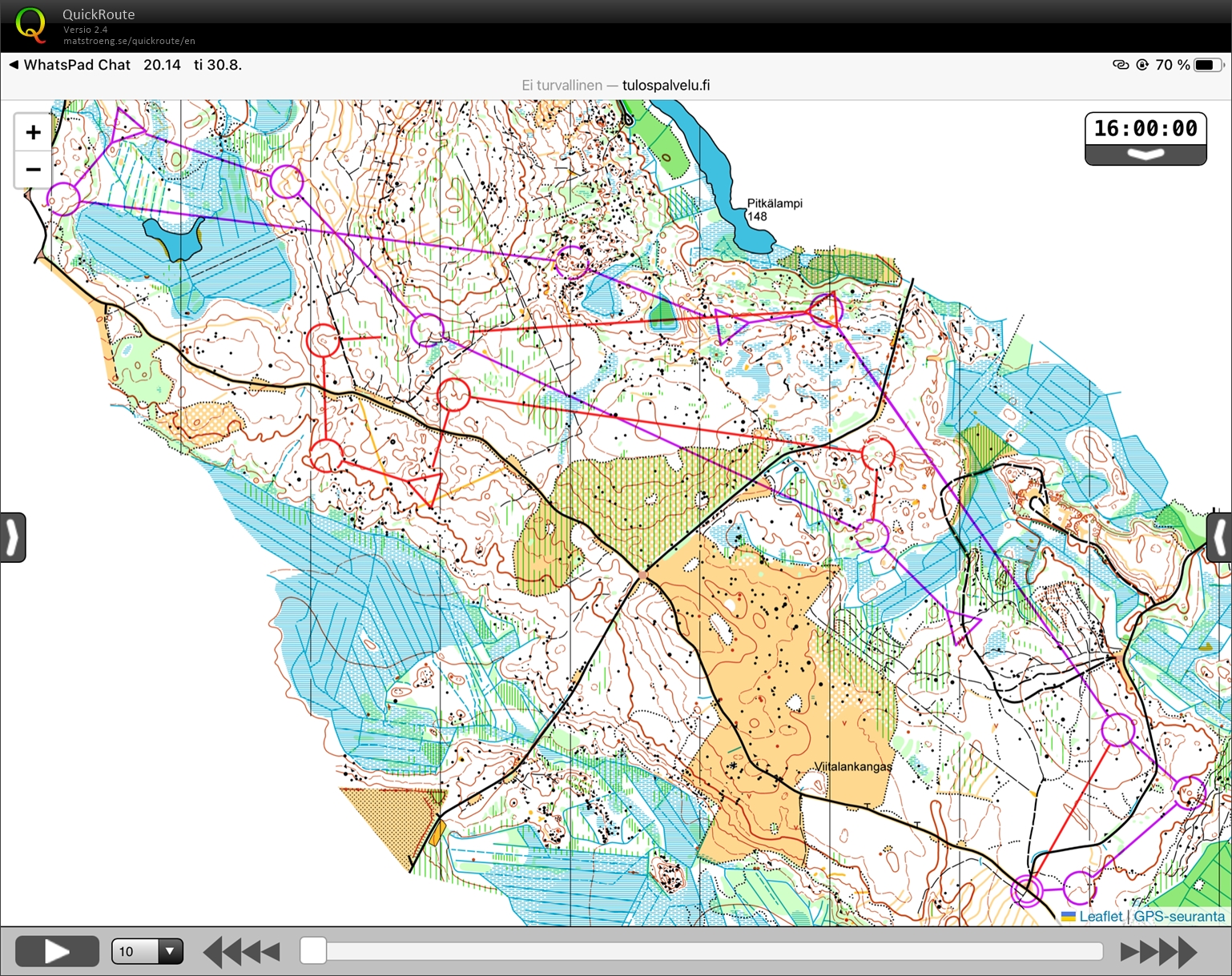Image resolution: width=1232 pixels, height=976 pixels.
Task: Zoom in on the map with plus button
Action: click(x=33, y=132)
